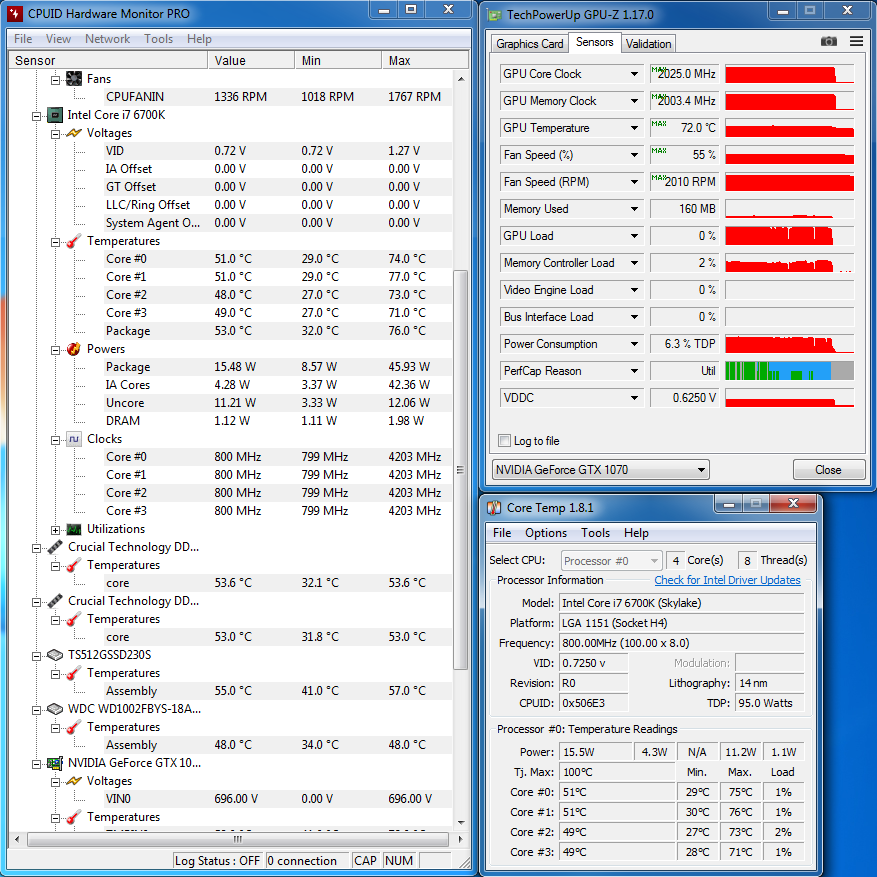Open the GPU Core Clock sensor dropdown

point(634,74)
